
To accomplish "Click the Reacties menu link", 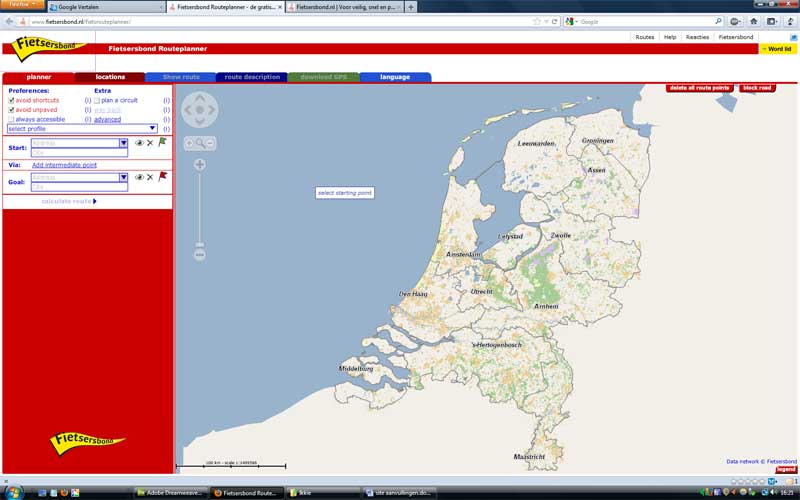I will [697, 37].
